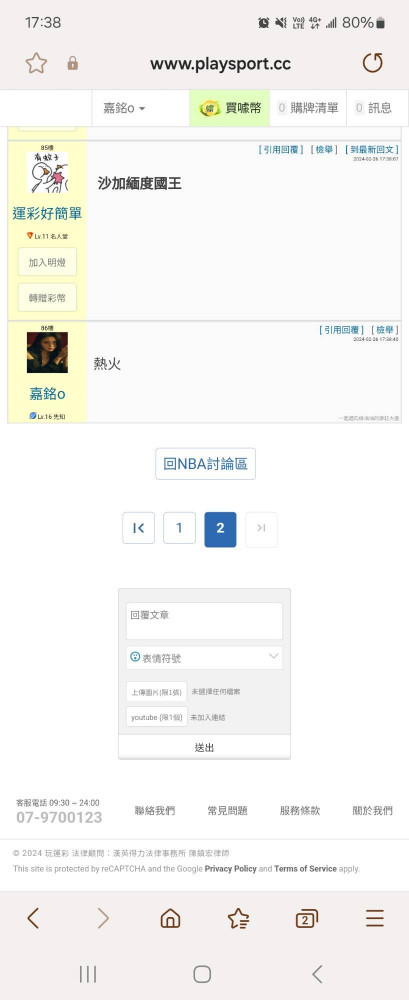The height and width of the screenshot is (1000, 409).
Task: Open the 表情符號 emoji dropdown
Action: [204, 658]
